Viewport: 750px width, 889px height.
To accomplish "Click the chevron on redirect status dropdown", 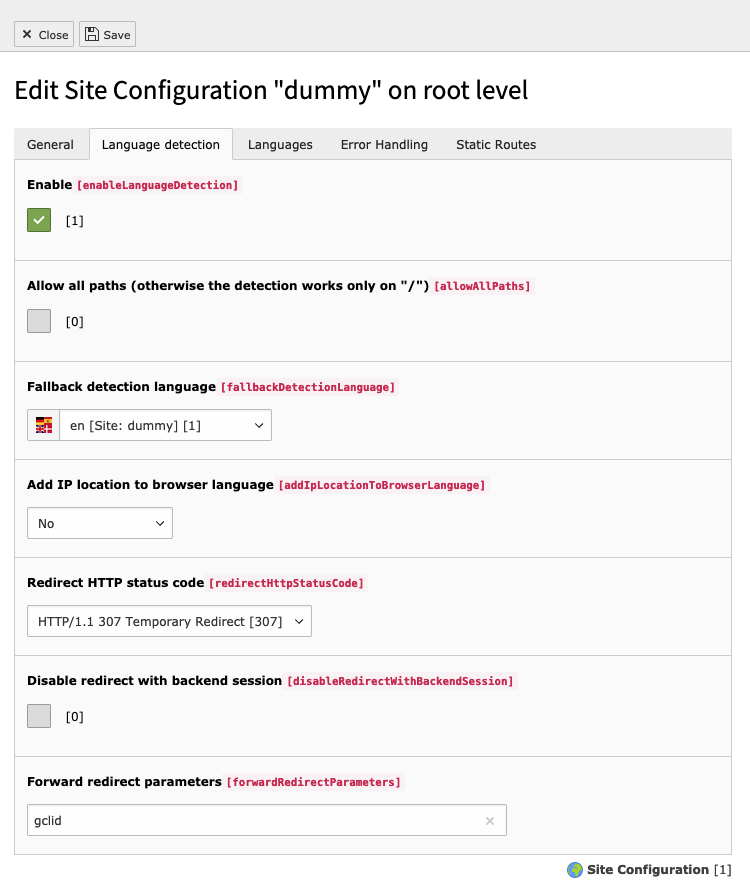I will point(299,621).
